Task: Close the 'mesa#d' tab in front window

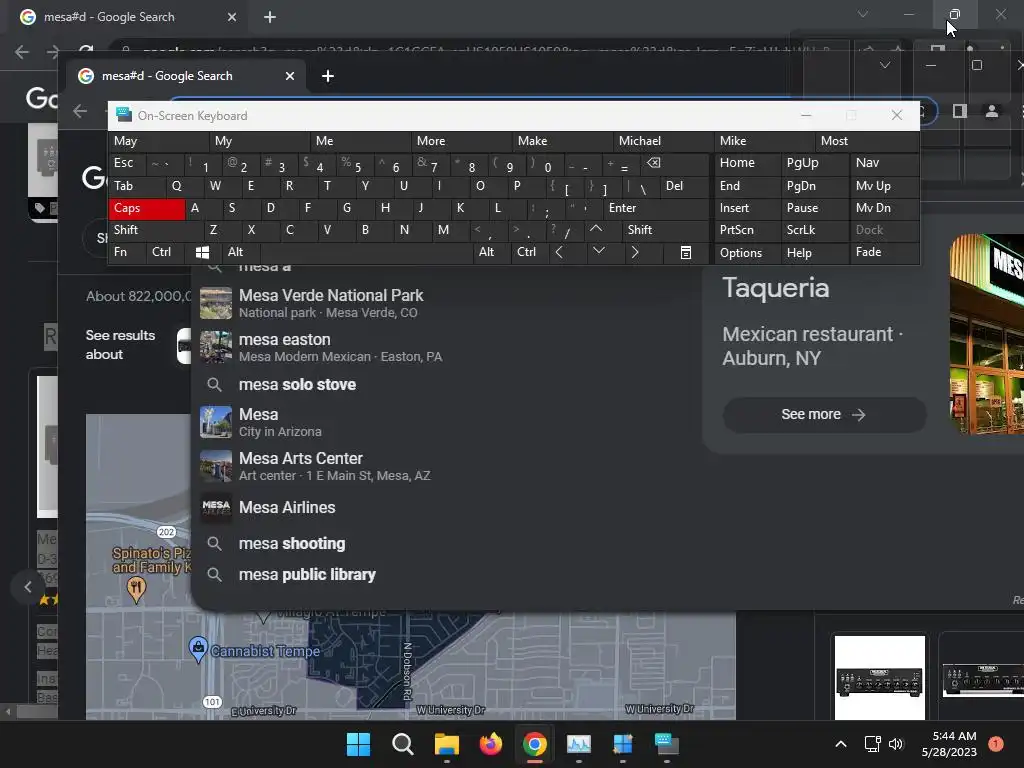Action: click(290, 76)
